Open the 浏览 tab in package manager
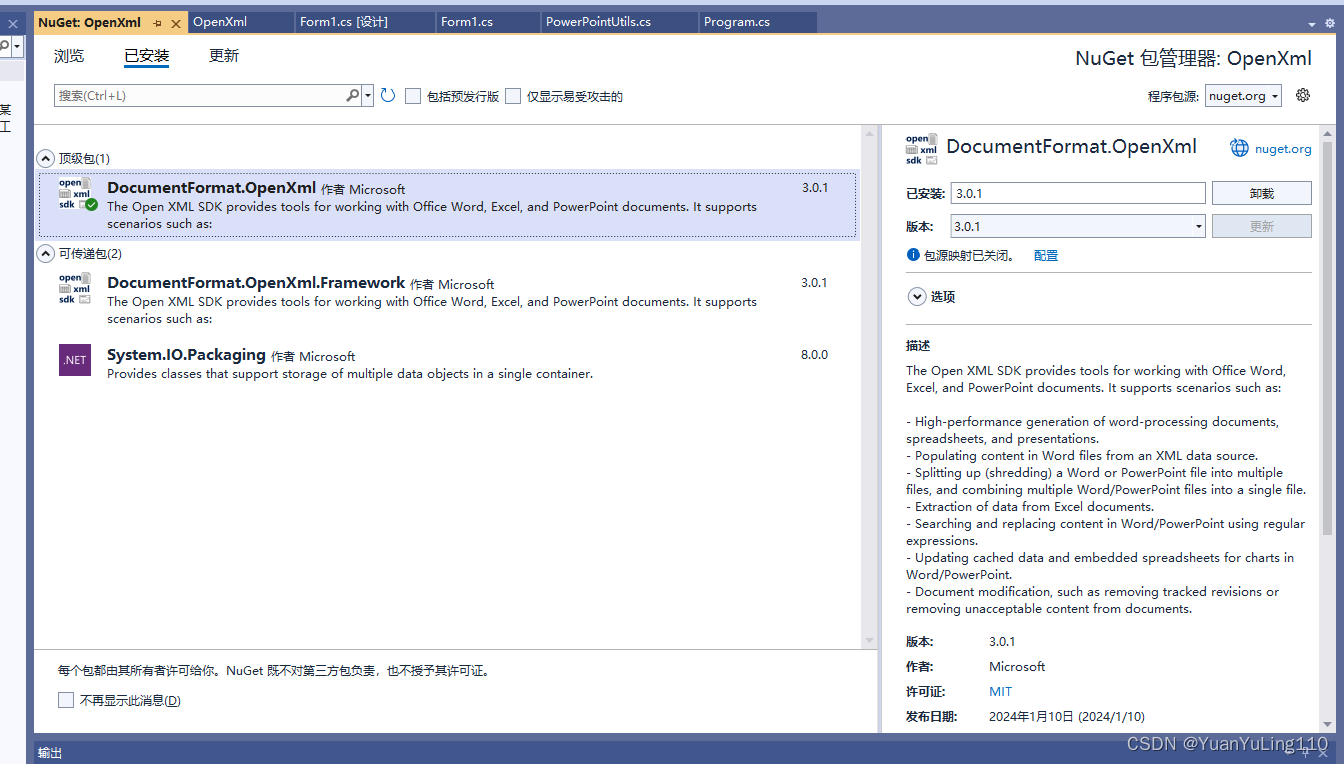The width and height of the screenshot is (1344, 764). pyautogui.click(x=68, y=55)
